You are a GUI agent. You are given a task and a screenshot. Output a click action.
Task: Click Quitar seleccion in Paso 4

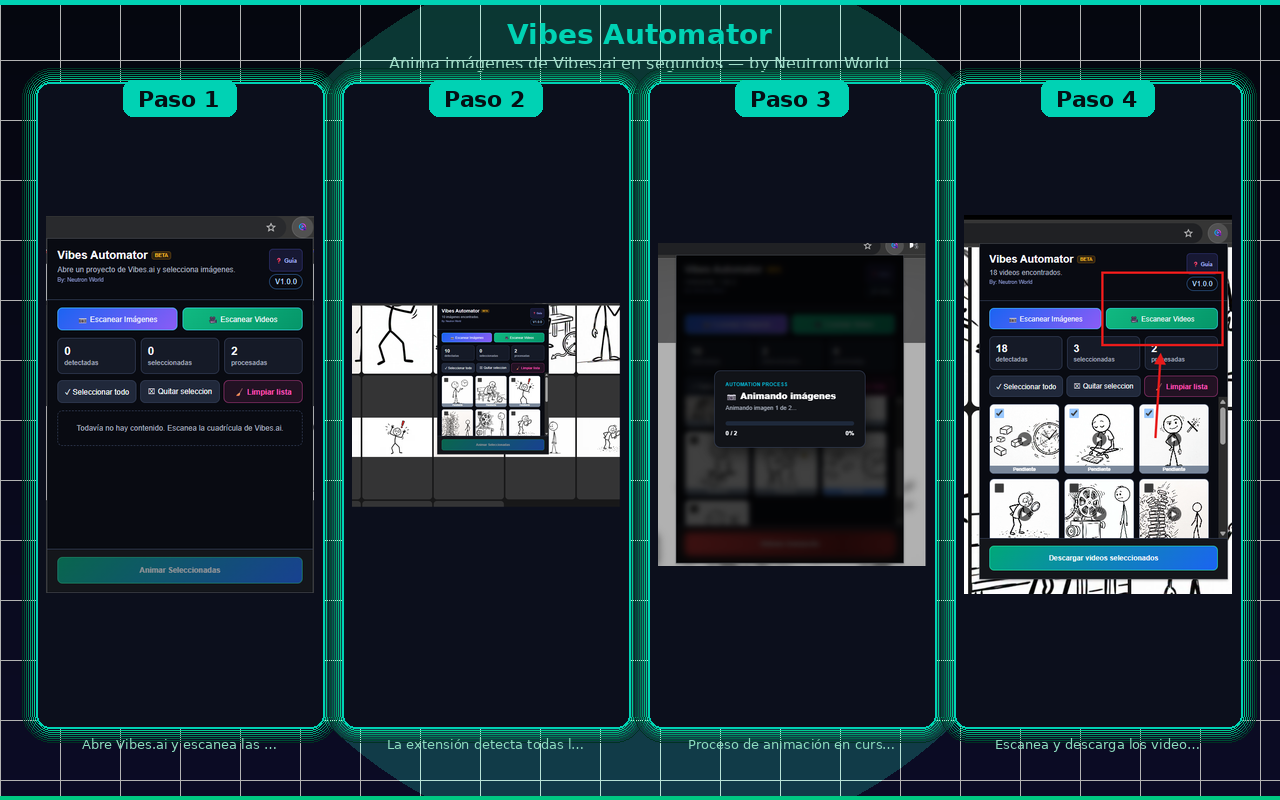click(x=1104, y=386)
